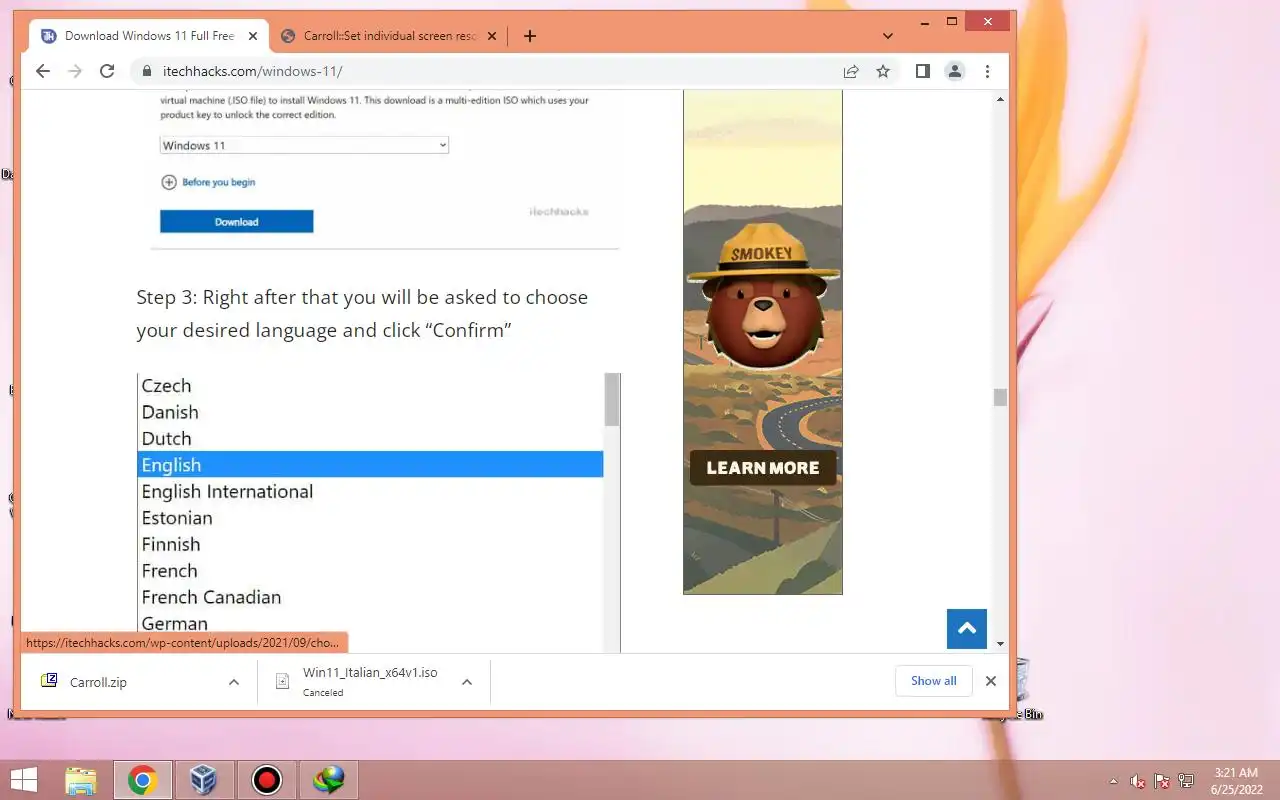Click the forward navigation arrow
The width and height of the screenshot is (1280, 800).
coord(74,71)
